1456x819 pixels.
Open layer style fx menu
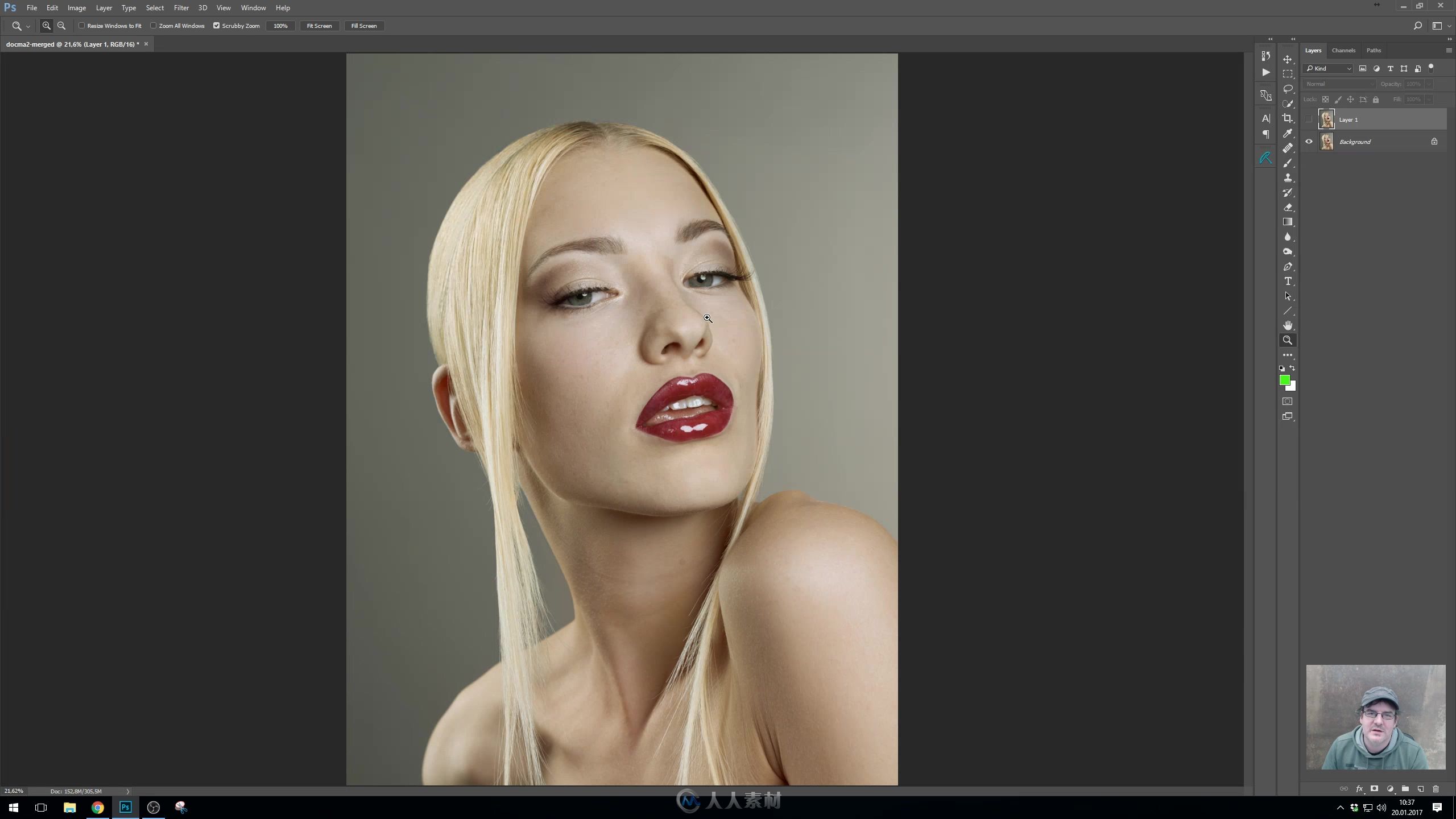[1359, 789]
